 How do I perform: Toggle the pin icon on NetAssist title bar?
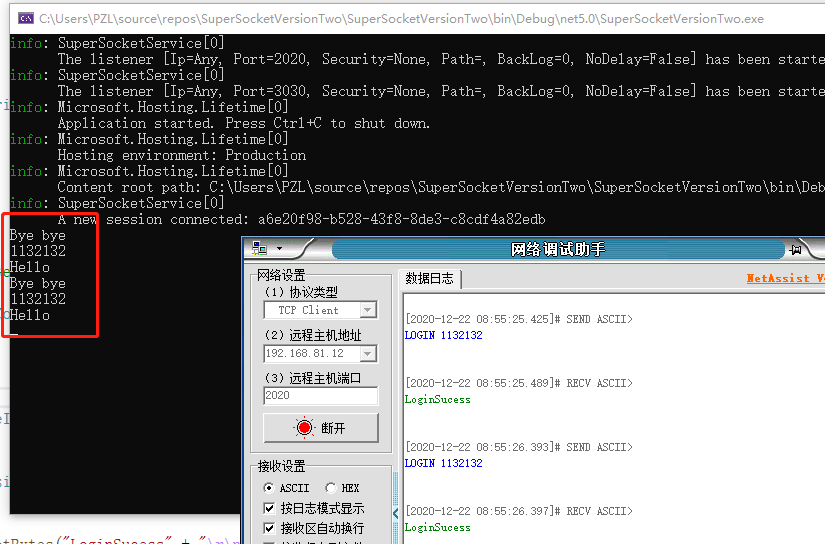tap(796, 249)
